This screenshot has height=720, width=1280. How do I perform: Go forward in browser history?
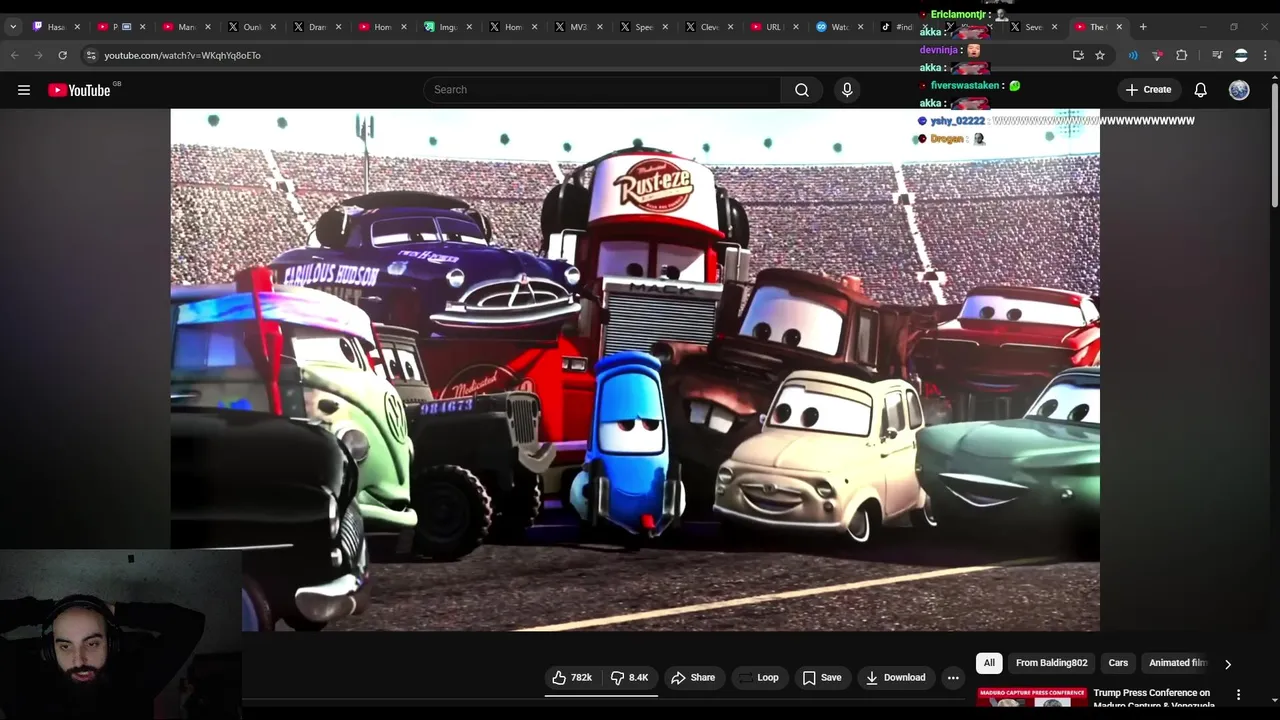(39, 55)
